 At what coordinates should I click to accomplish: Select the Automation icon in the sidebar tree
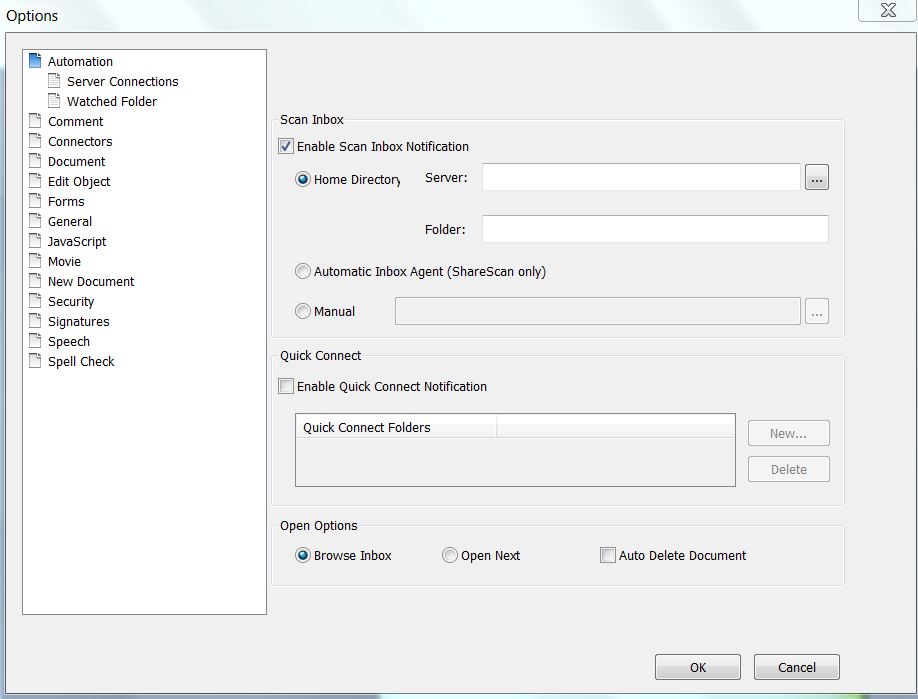[x=37, y=61]
